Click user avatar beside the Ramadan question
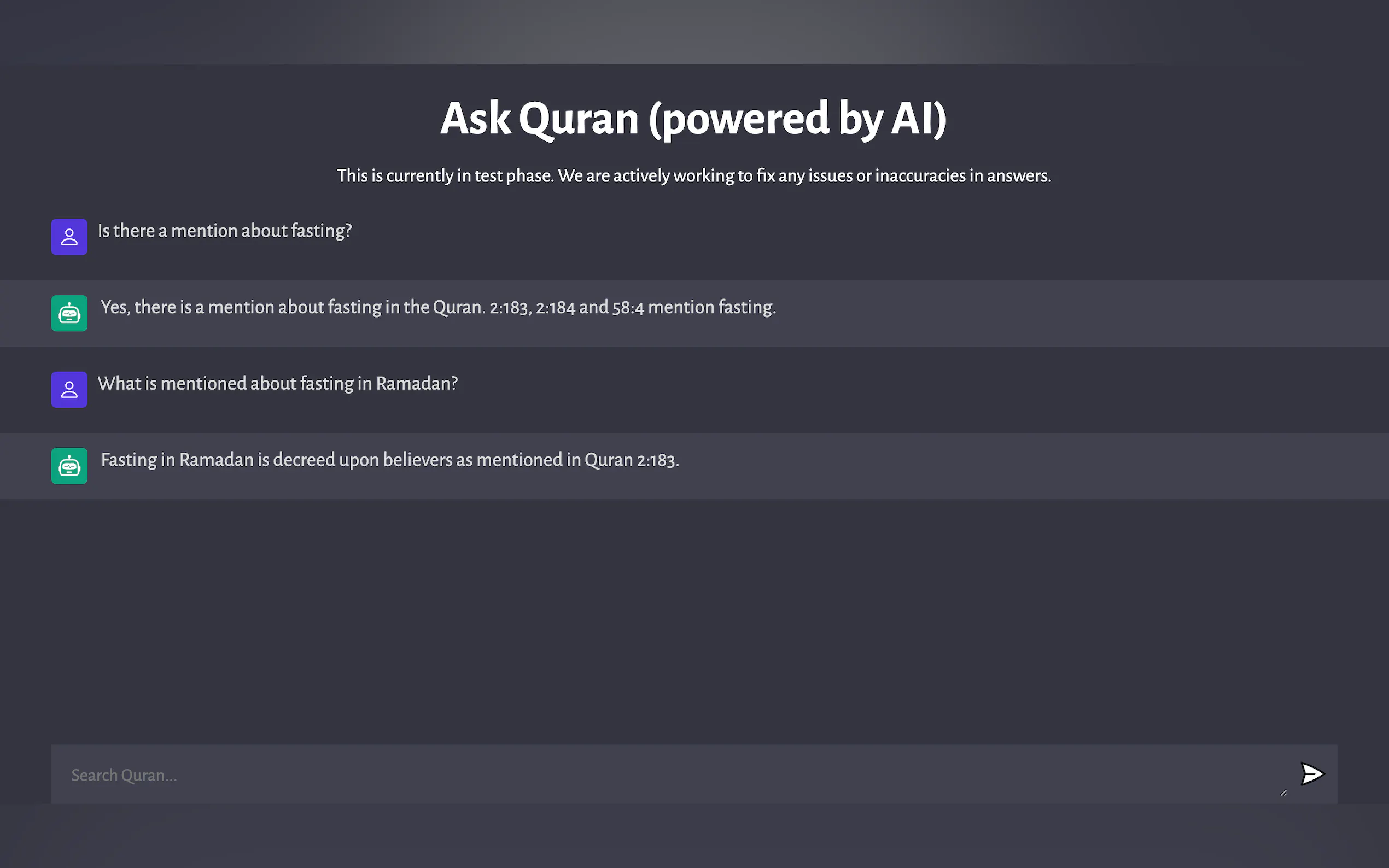The image size is (1389, 868). coord(69,389)
